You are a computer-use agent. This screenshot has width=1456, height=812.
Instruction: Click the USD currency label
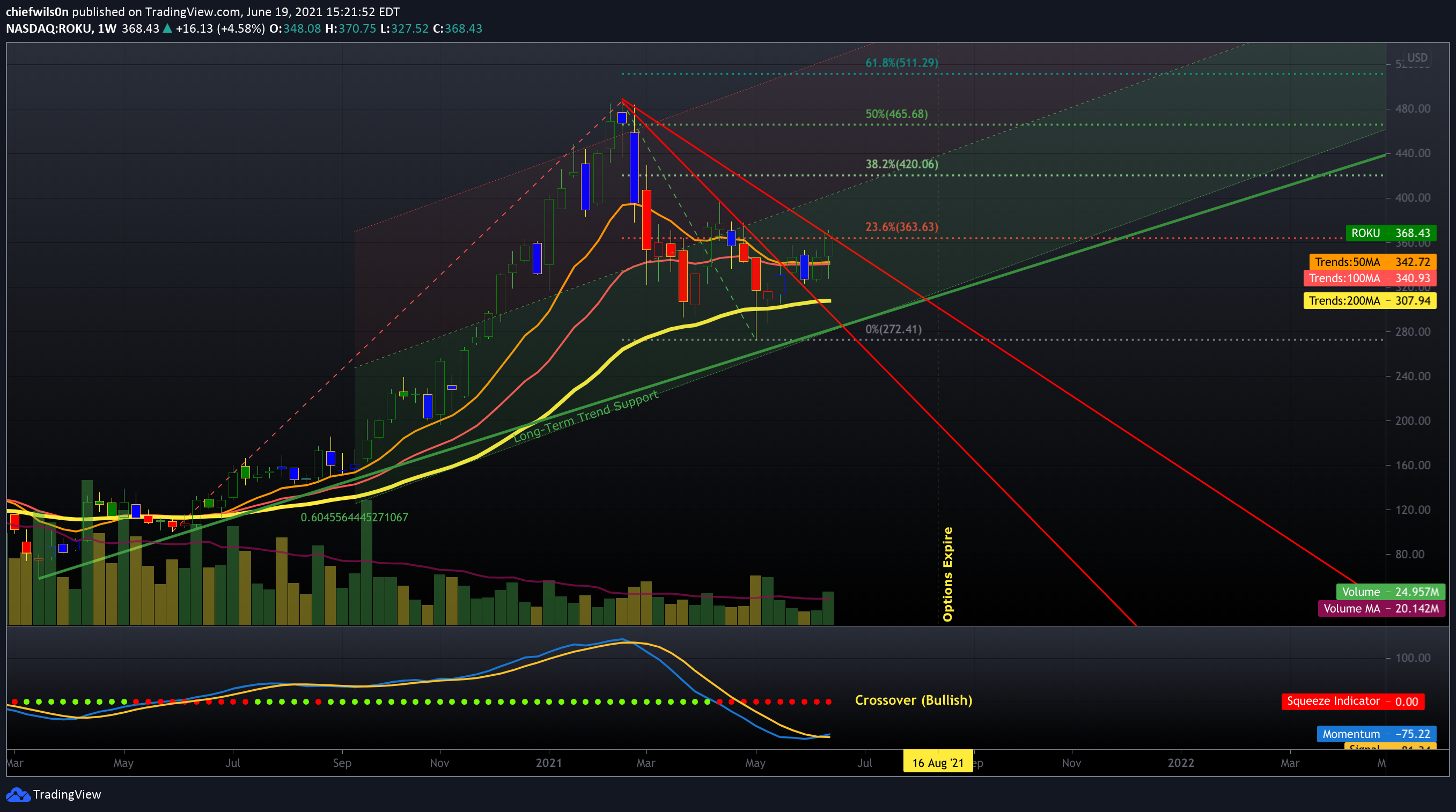(1417, 57)
